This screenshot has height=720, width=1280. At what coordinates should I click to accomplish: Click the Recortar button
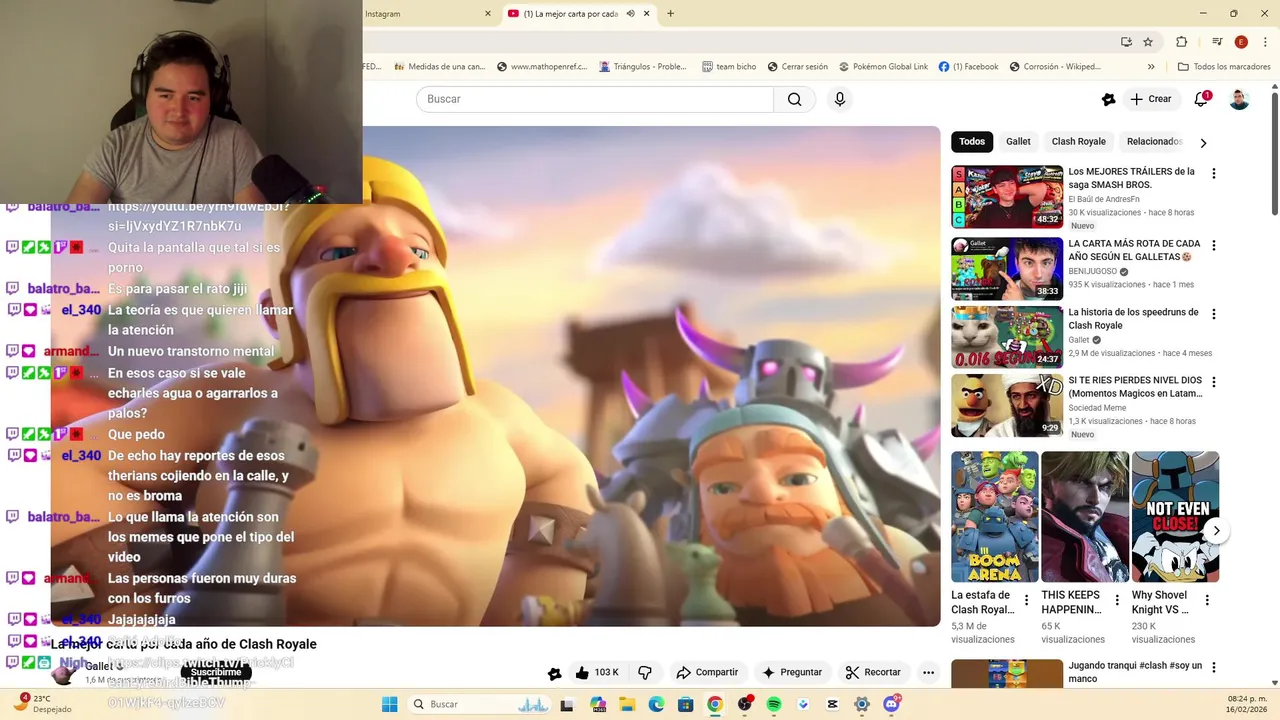[x=872, y=672]
